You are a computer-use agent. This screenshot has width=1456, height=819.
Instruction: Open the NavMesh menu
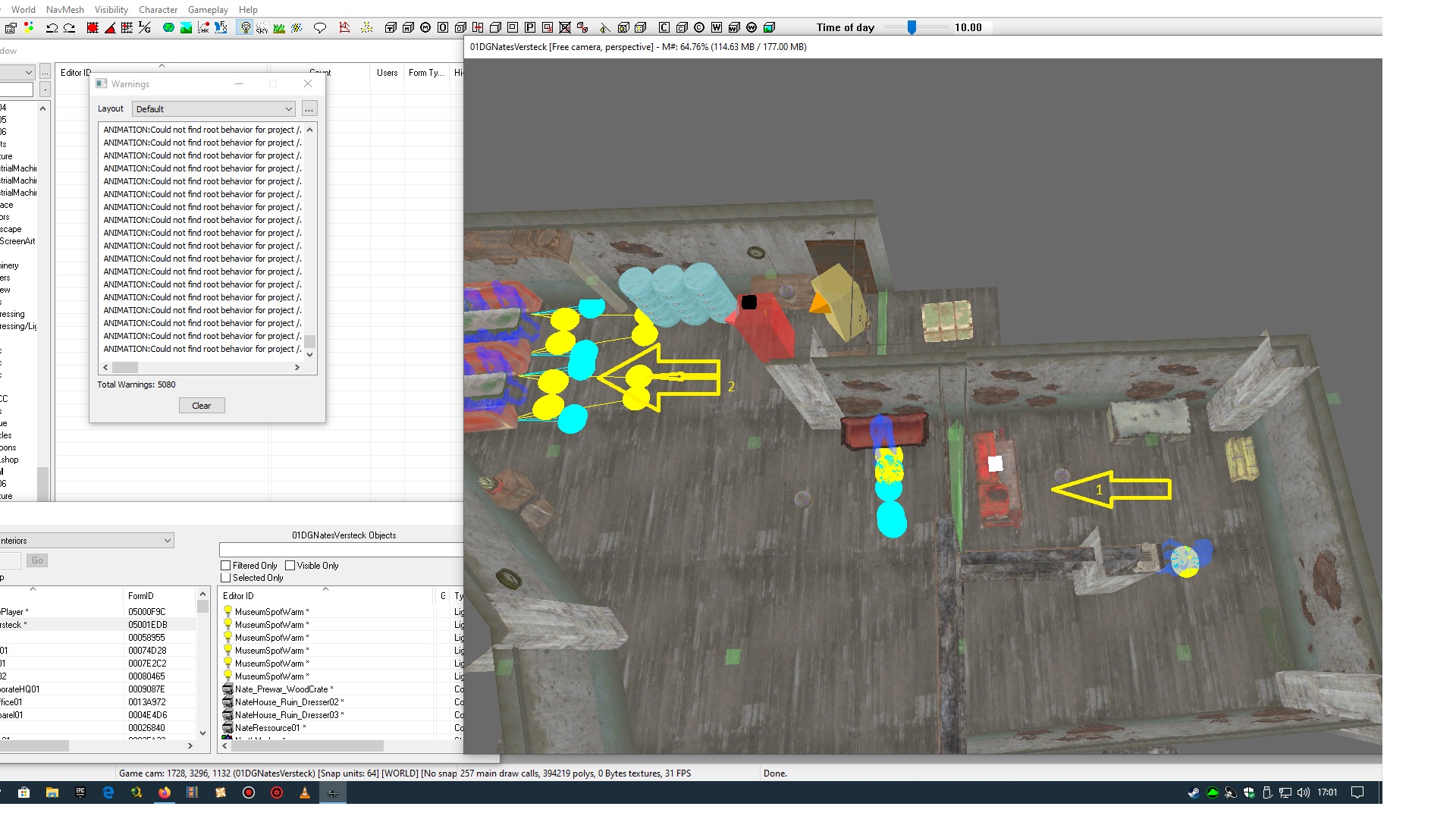(x=64, y=10)
